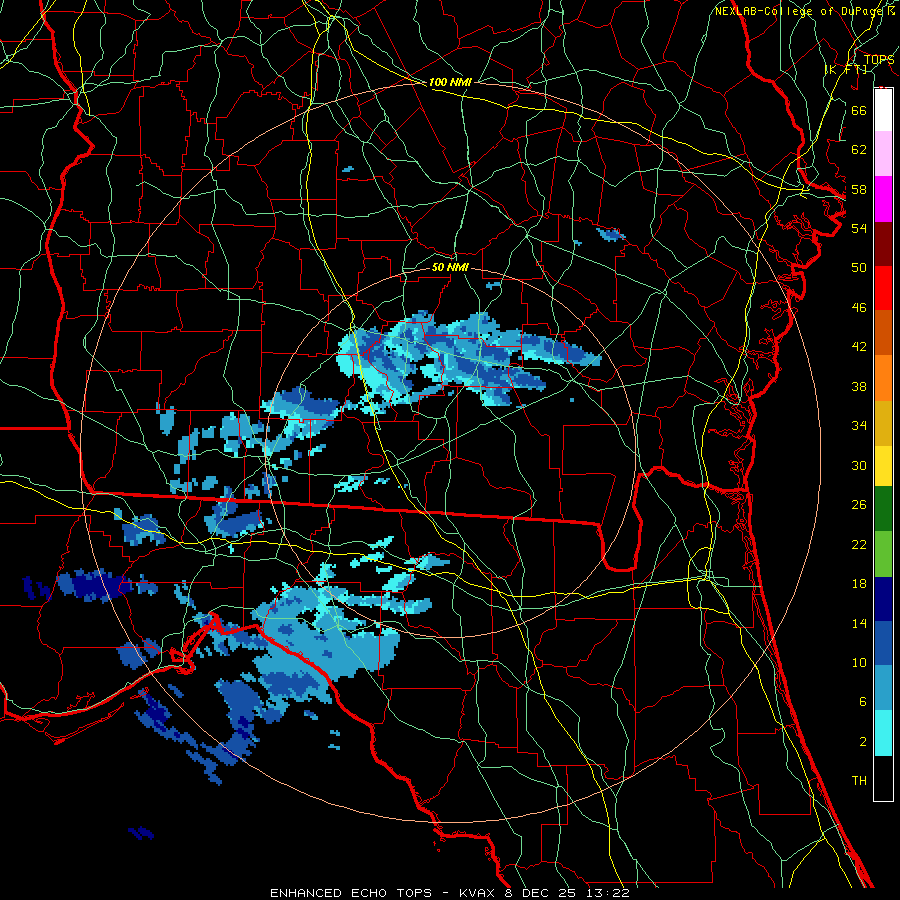This screenshot has width=900, height=900.
Task: Click the 30 label on the legend
Action: pyautogui.click(x=859, y=465)
